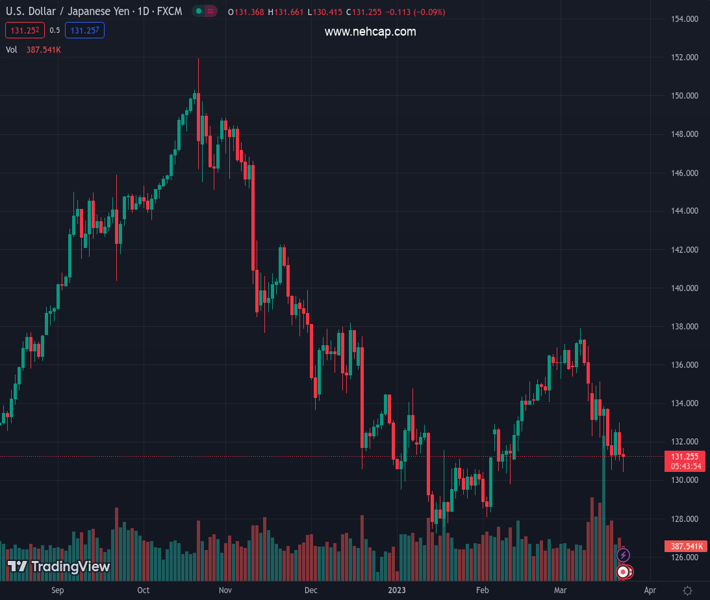Click the 0.5 spread value between the prices
This screenshot has height=600, width=710.
click(x=56, y=30)
